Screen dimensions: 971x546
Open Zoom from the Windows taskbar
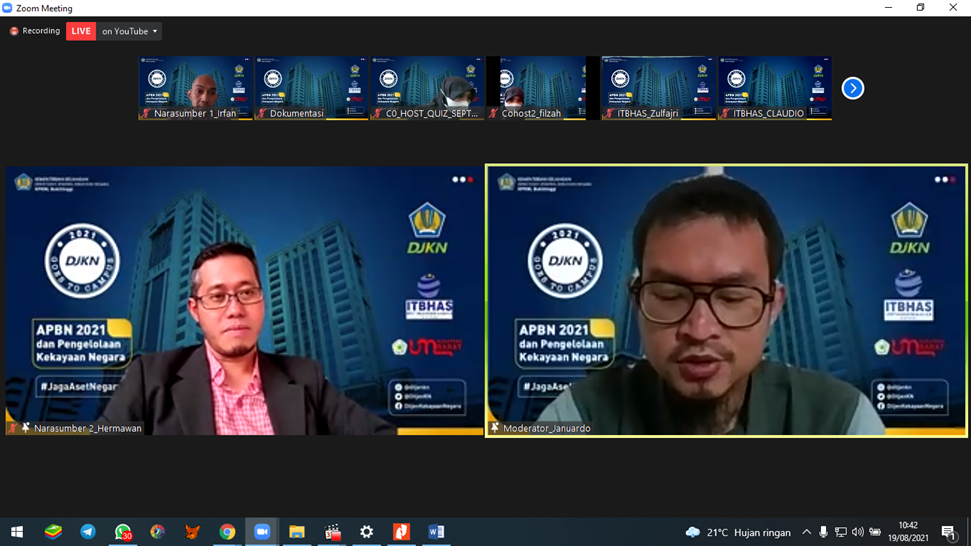(262, 532)
